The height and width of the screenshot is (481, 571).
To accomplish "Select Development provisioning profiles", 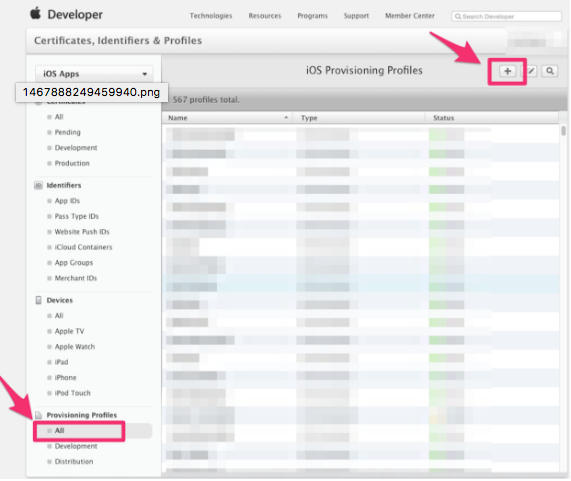I will tap(76, 446).
